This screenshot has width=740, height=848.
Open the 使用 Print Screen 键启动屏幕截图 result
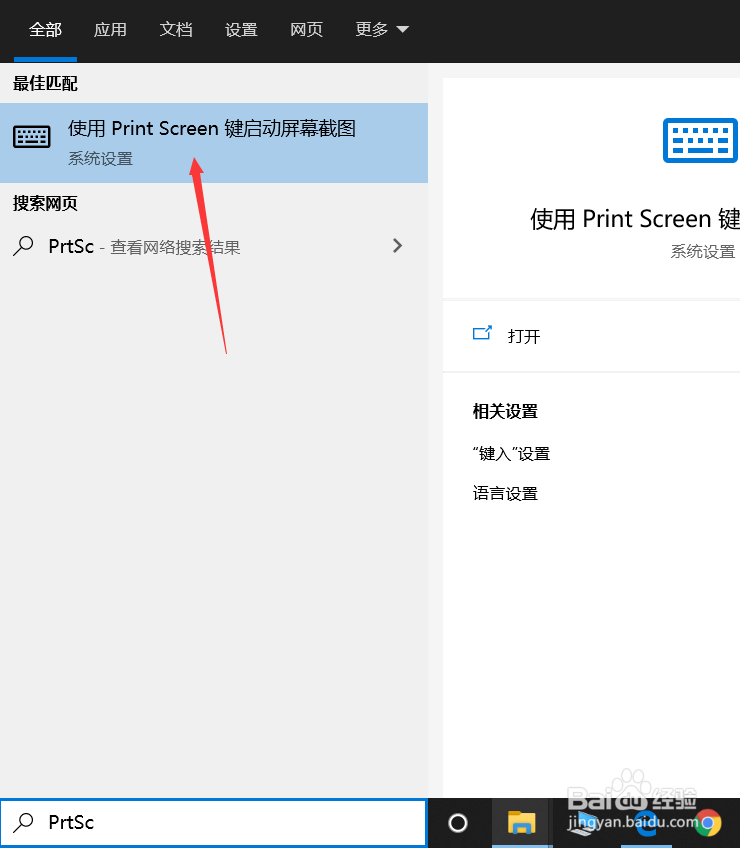[214, 143]
